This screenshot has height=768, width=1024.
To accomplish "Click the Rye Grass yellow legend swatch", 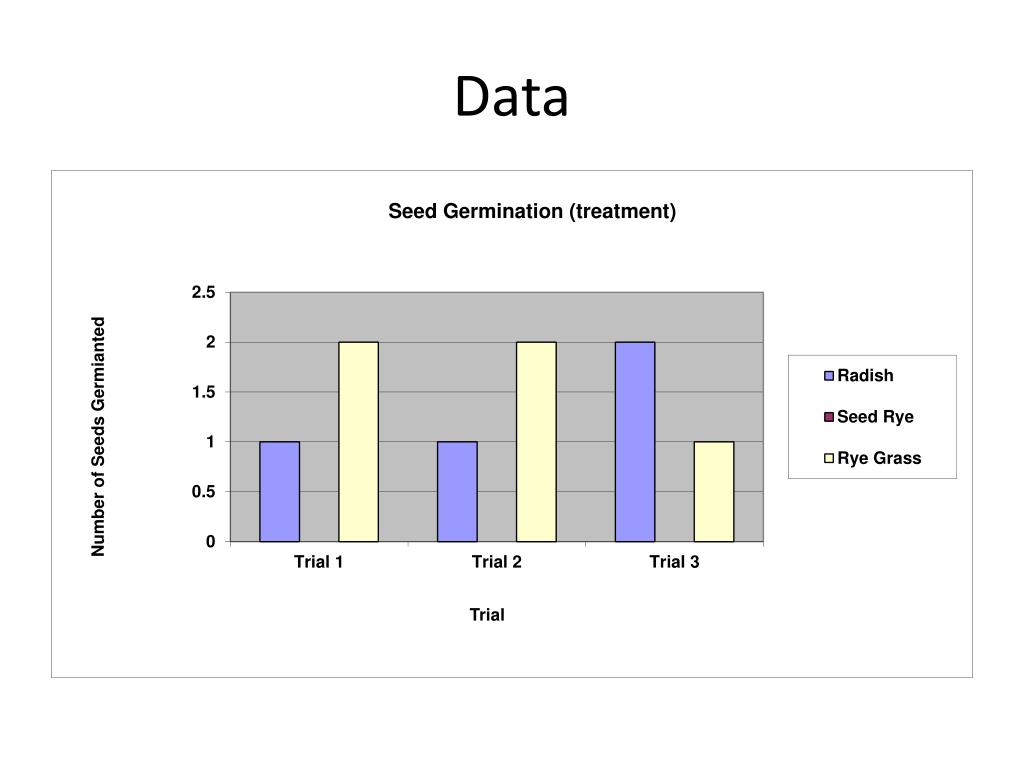I will pos(829,458).
